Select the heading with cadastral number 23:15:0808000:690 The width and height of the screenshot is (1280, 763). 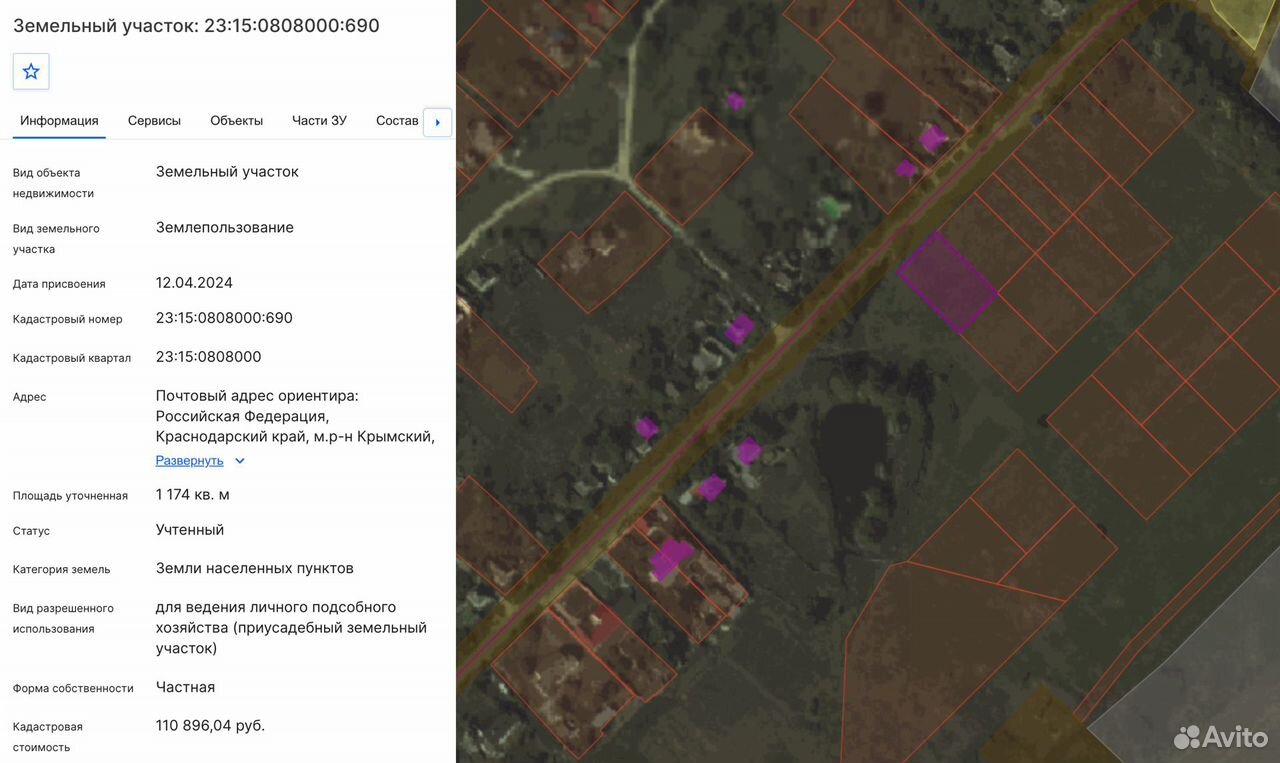pos(196,26)
